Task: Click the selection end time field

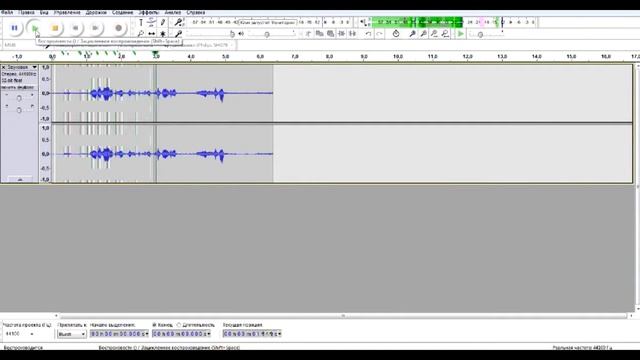Action: click(x=182, y=334)
